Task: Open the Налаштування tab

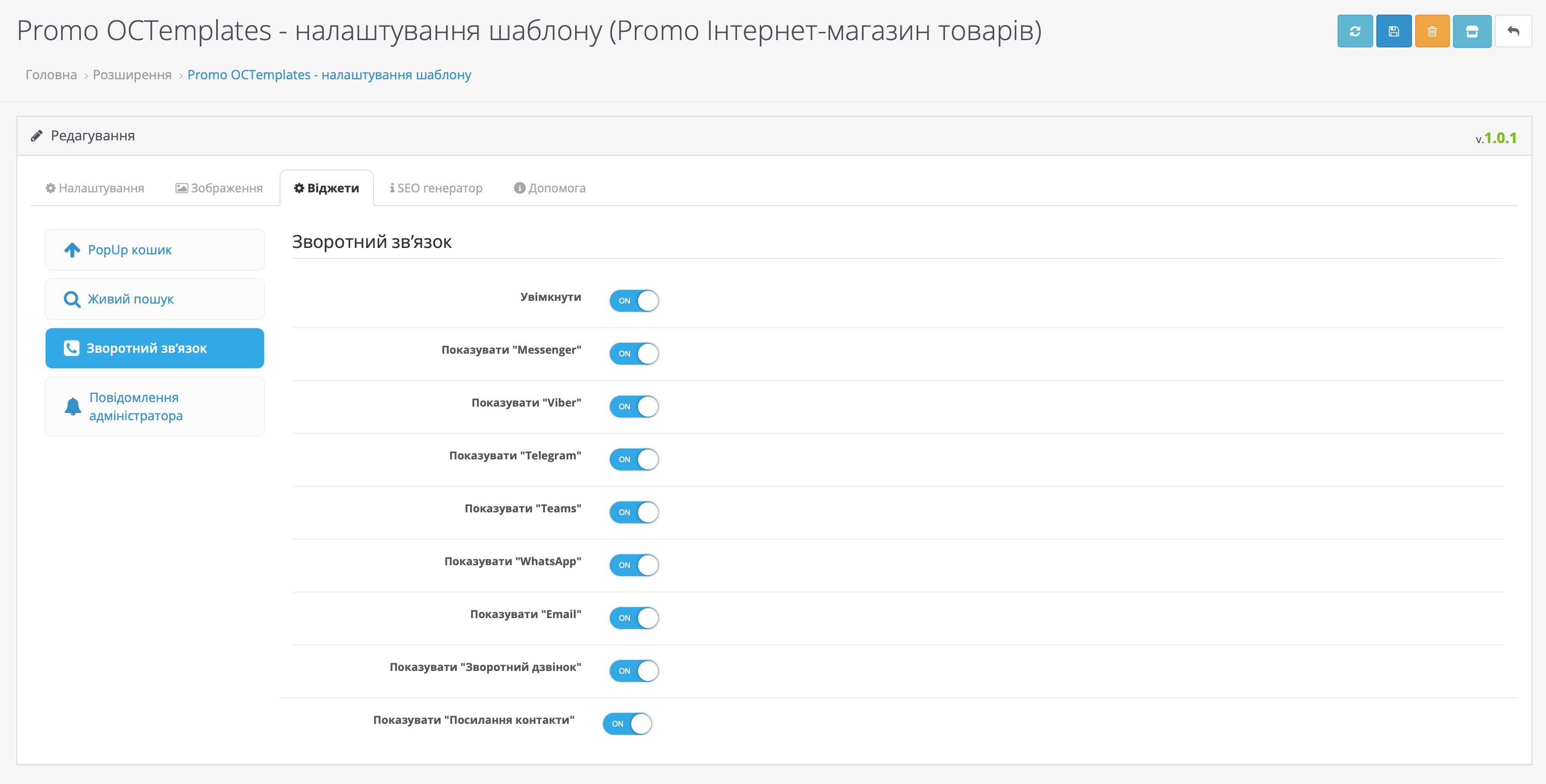Action: click(95, 188)
